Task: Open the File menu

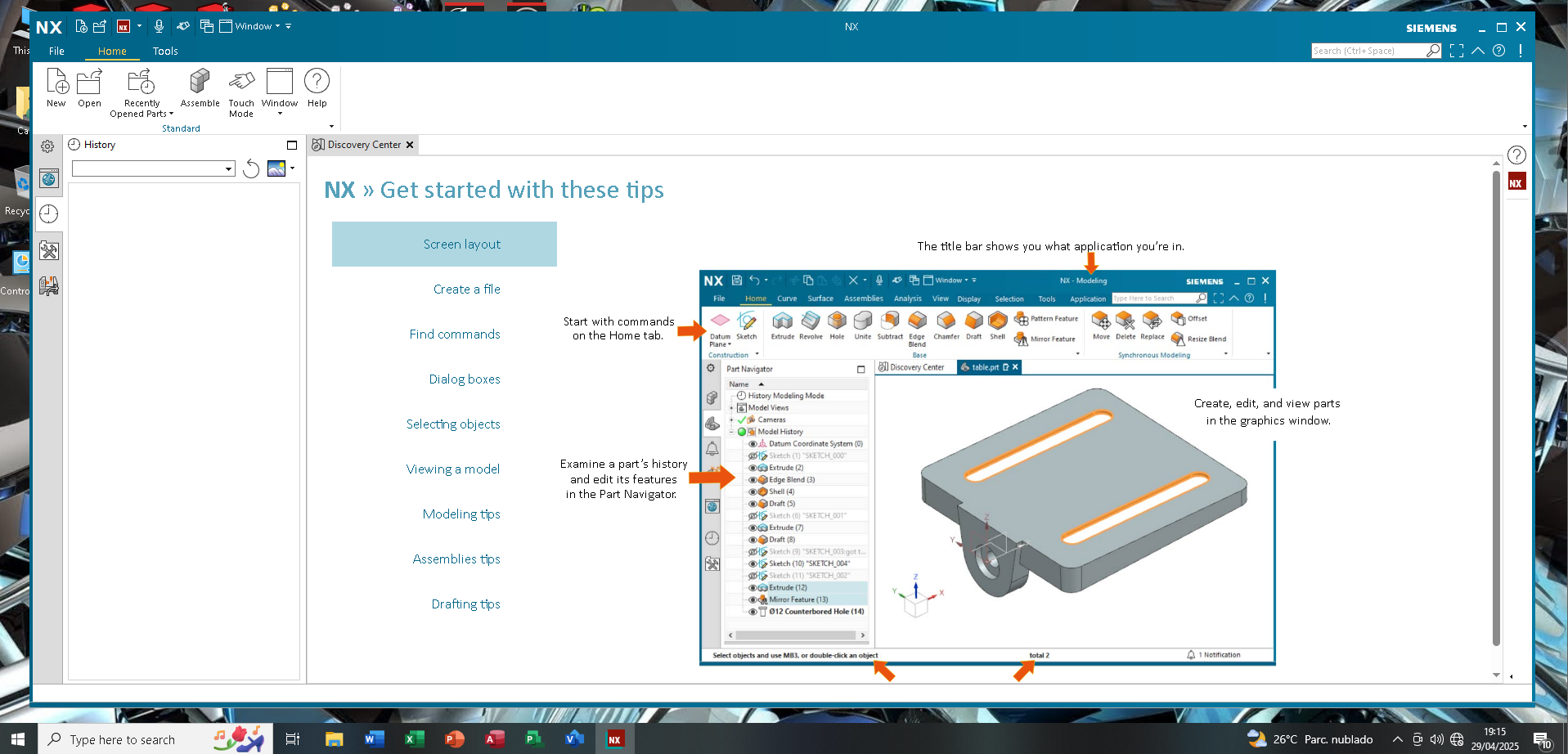Action: click(56, 51)
